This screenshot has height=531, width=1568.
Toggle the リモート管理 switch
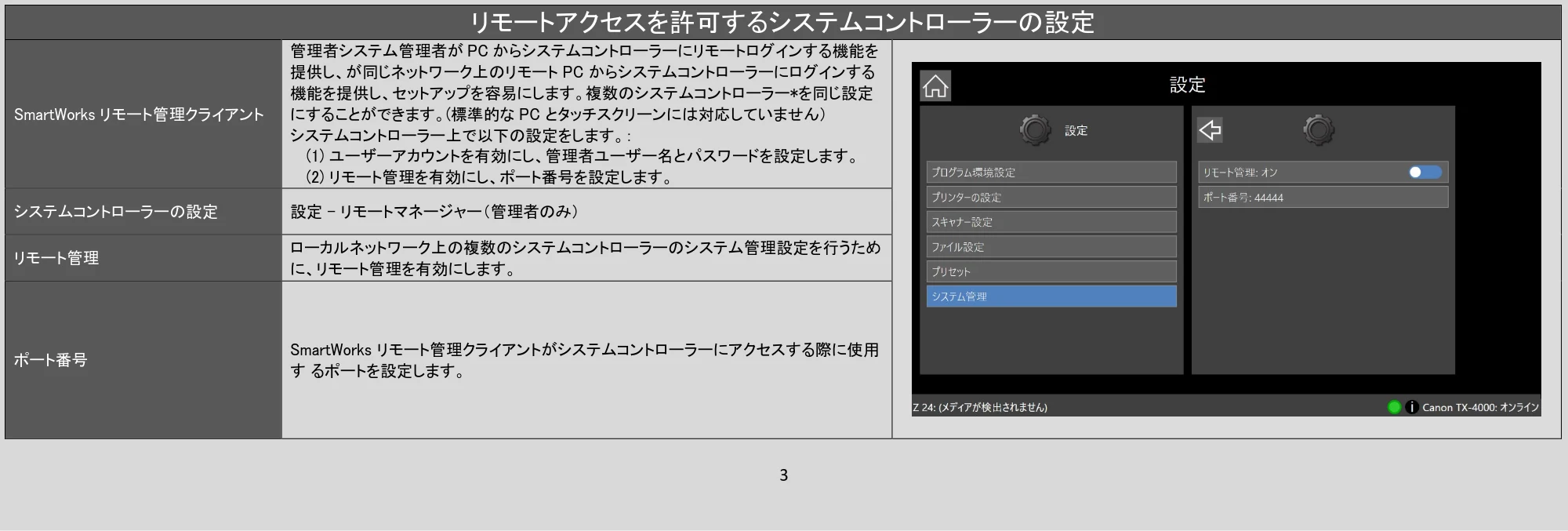(1425, 173)
